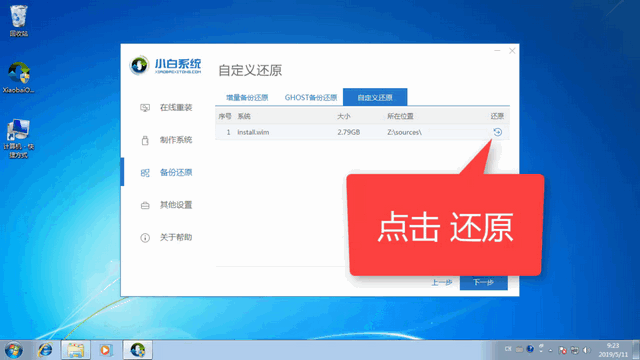Click the 其他设置 toolbox icon

coord(145,205)
